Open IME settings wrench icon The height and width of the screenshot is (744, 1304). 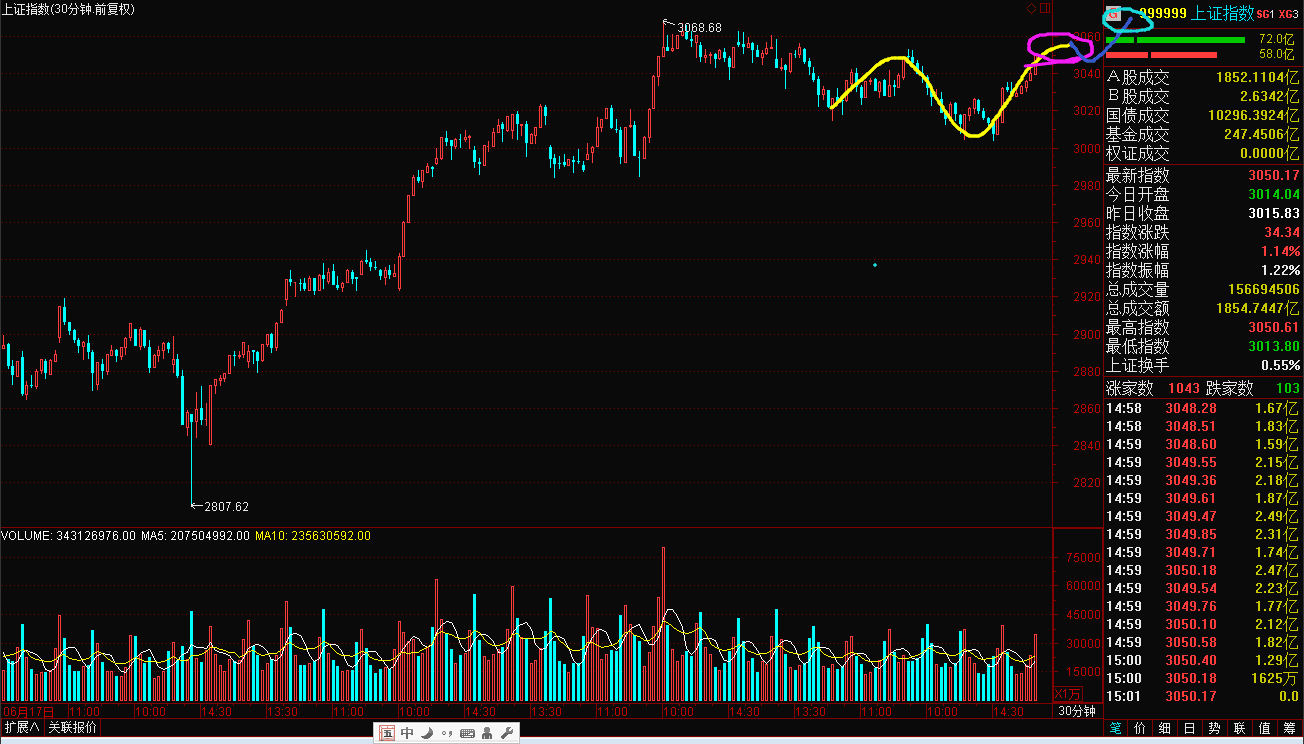(x=506, y=733)
